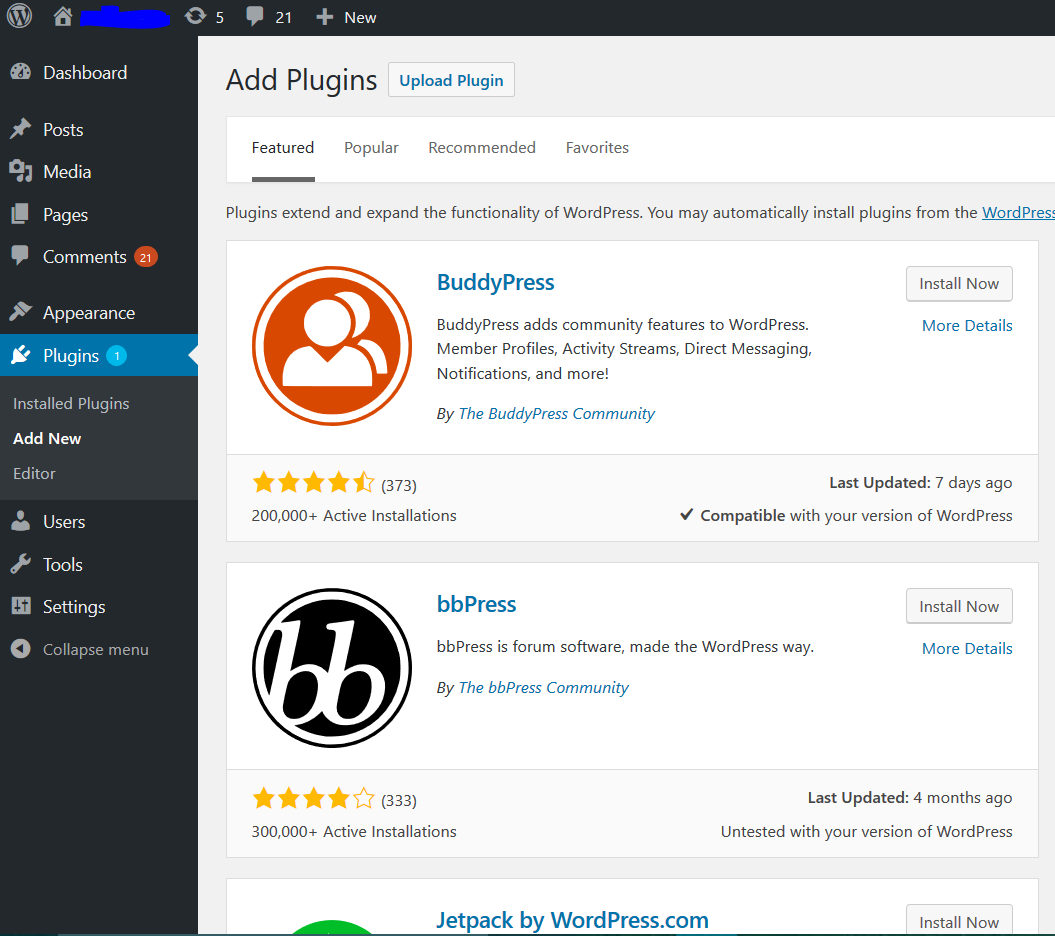Click 'Untested with your version of WordPress'
This screenshot has width=1055, height=936.
tap(867, 832)
